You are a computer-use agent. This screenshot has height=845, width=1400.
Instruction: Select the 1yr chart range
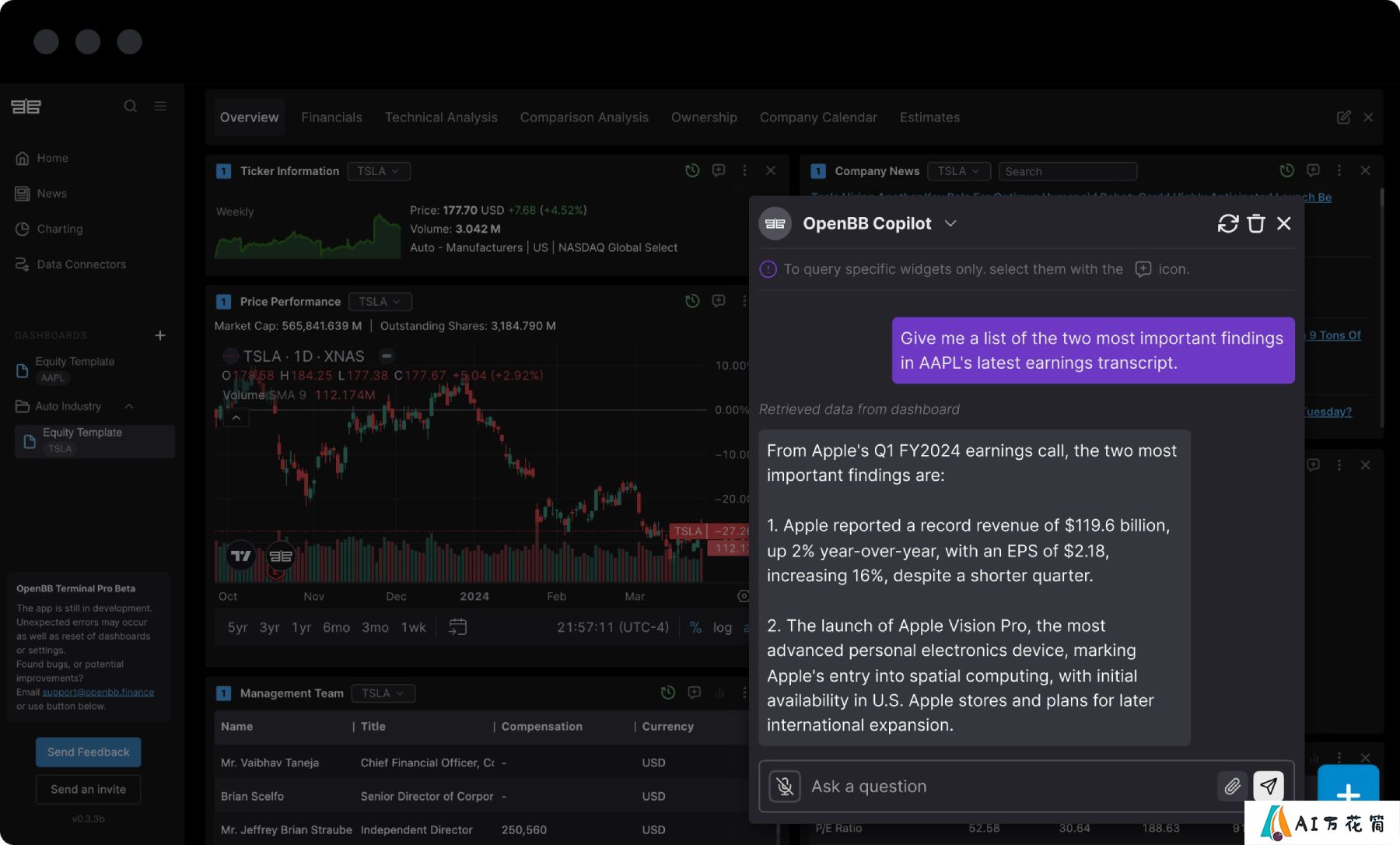pos(301,628)
